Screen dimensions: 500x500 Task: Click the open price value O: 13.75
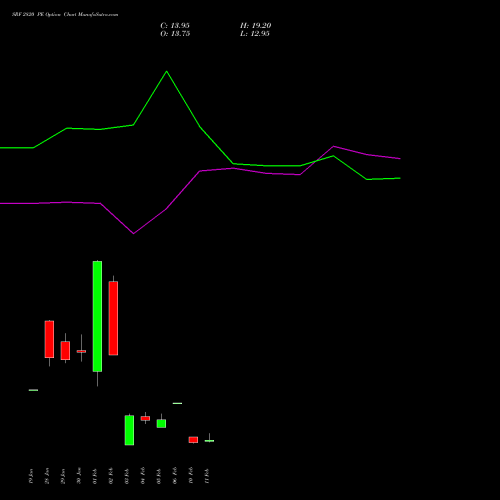pyautogui.click(x=175, y=34)
